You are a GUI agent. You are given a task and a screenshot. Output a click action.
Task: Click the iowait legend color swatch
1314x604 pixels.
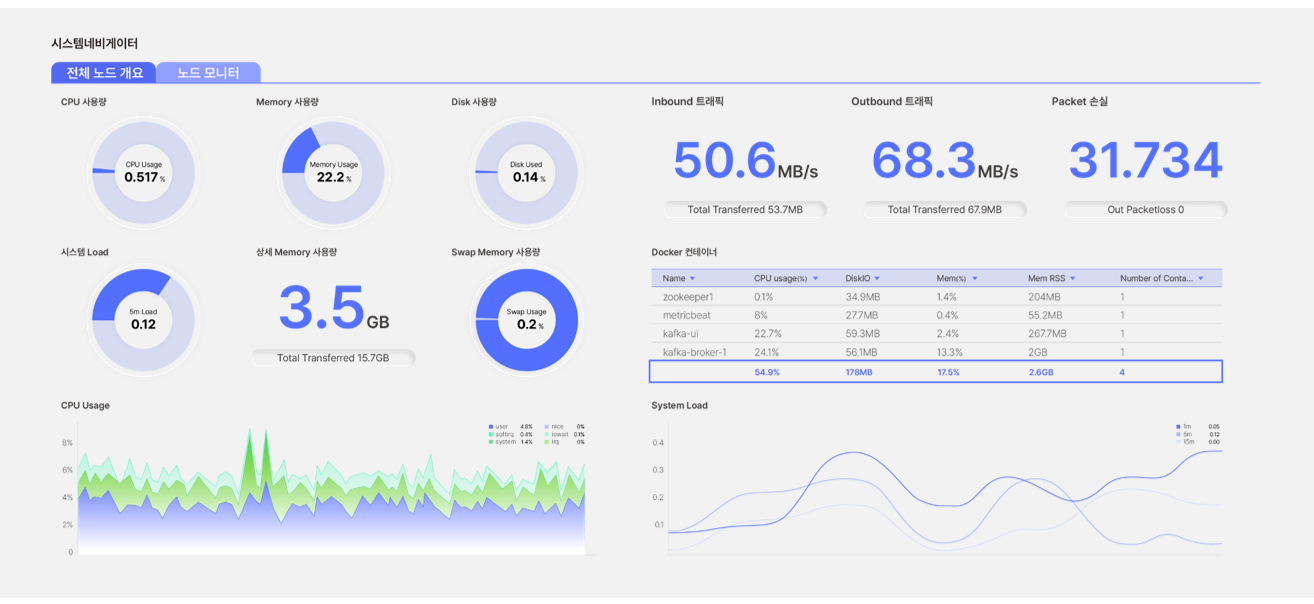(546, 434)
